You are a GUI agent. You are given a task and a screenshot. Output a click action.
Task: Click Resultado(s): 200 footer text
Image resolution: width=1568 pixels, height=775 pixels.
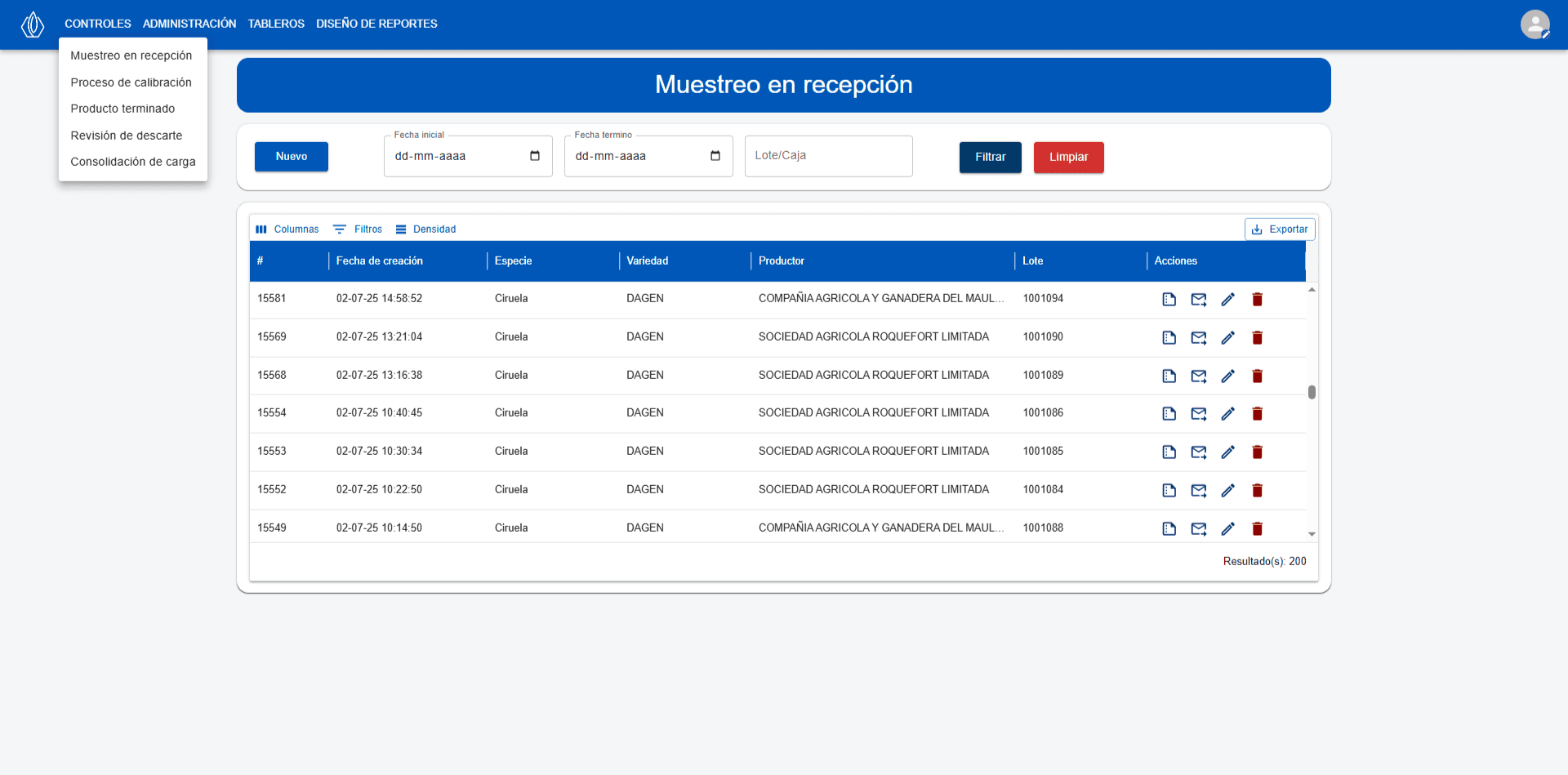click(1264, 562)
